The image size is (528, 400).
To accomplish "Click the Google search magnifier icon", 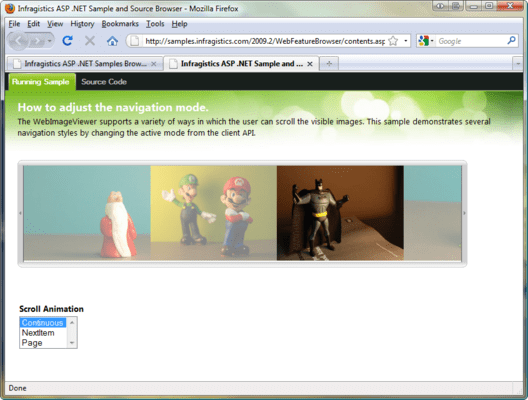I will pos(511,41).
